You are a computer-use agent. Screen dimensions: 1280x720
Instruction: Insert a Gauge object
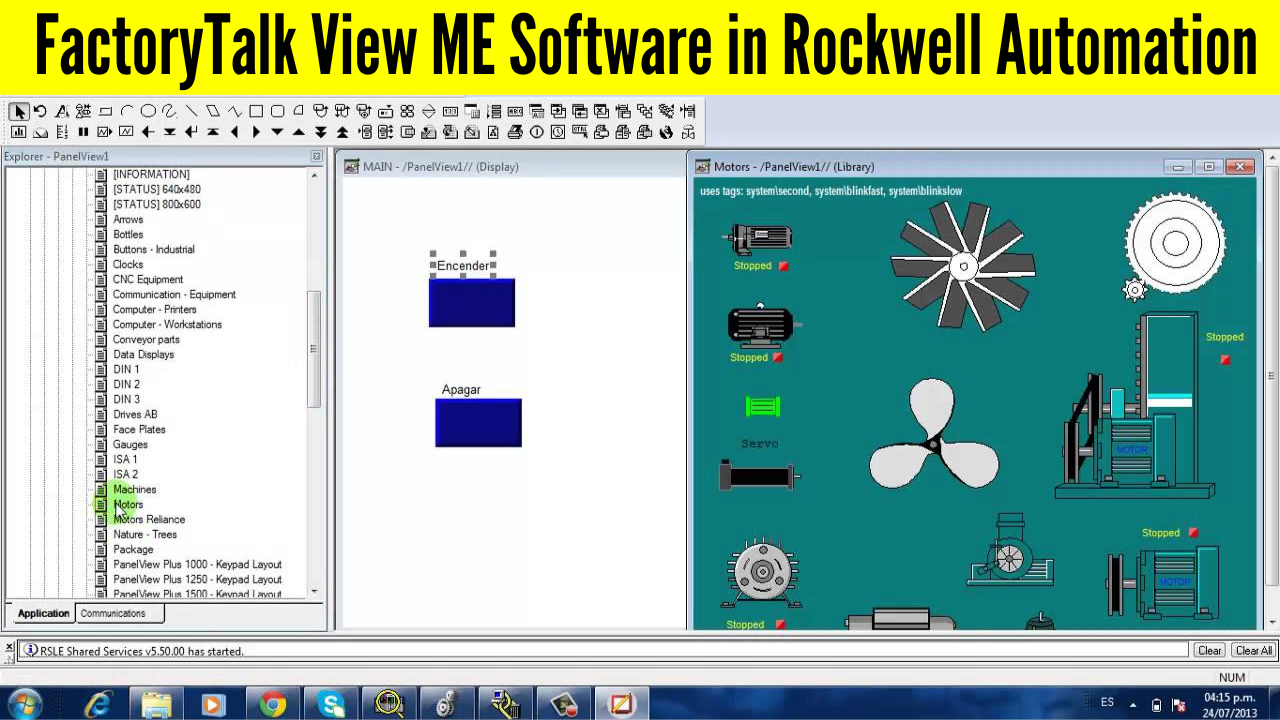(40, 132)
